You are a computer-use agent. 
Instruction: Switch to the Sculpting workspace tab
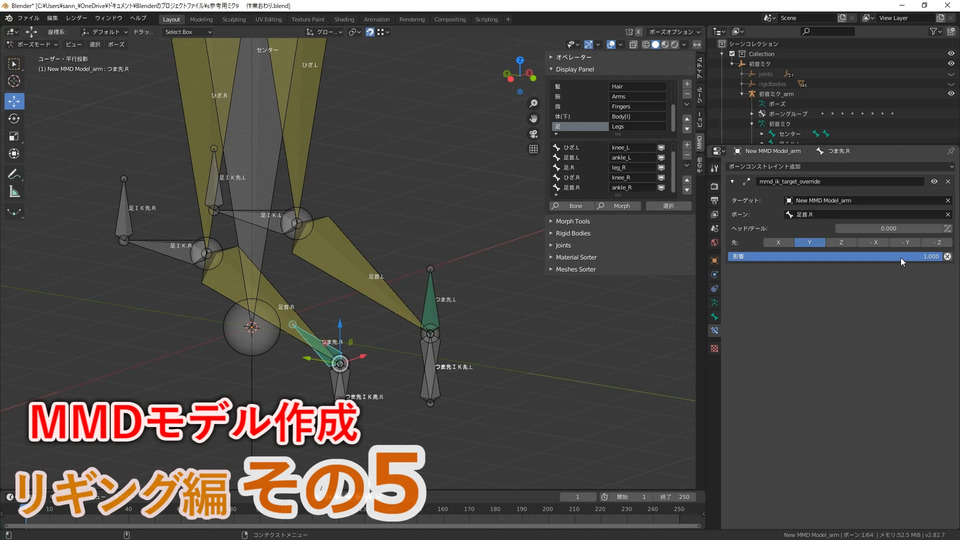(234, 20)
